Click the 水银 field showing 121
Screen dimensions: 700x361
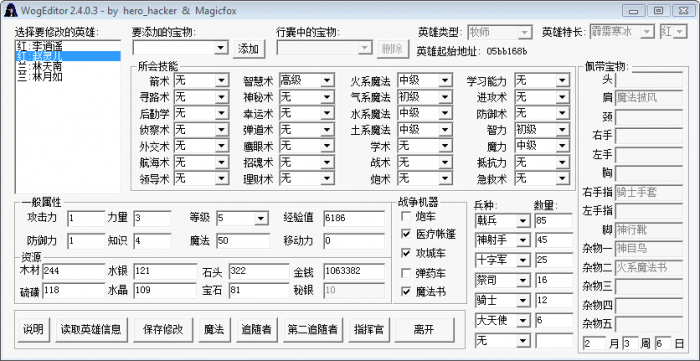[165, 271]
